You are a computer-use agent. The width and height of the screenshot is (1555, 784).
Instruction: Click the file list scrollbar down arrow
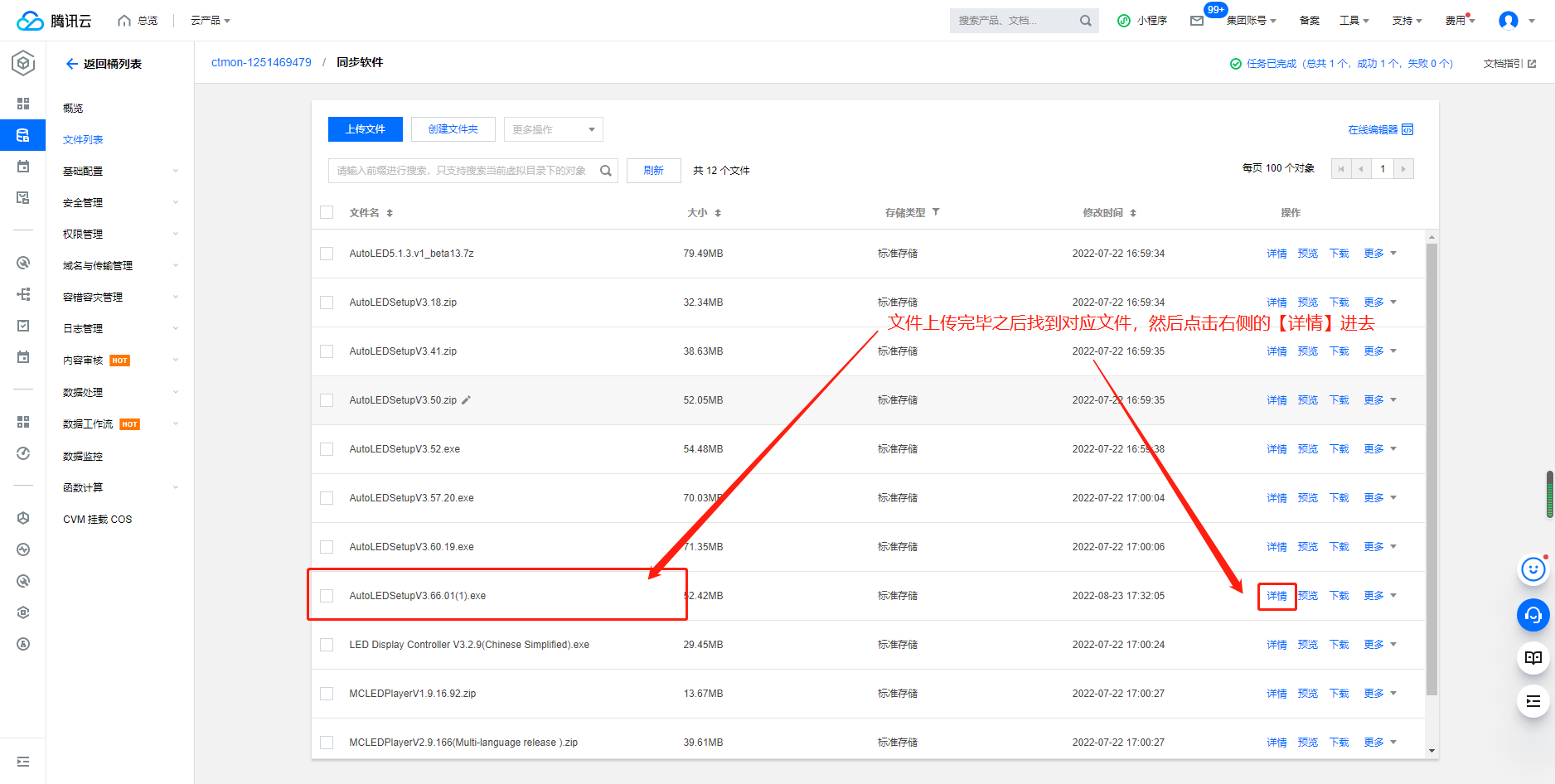pos(1431,752)
